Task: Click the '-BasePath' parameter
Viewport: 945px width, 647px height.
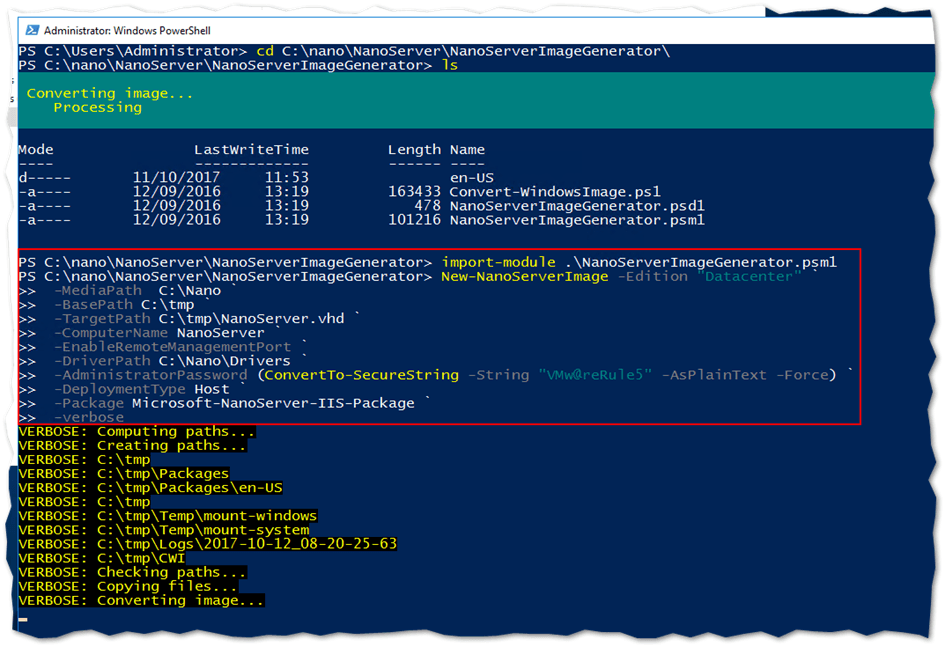Action: (93, 305)
